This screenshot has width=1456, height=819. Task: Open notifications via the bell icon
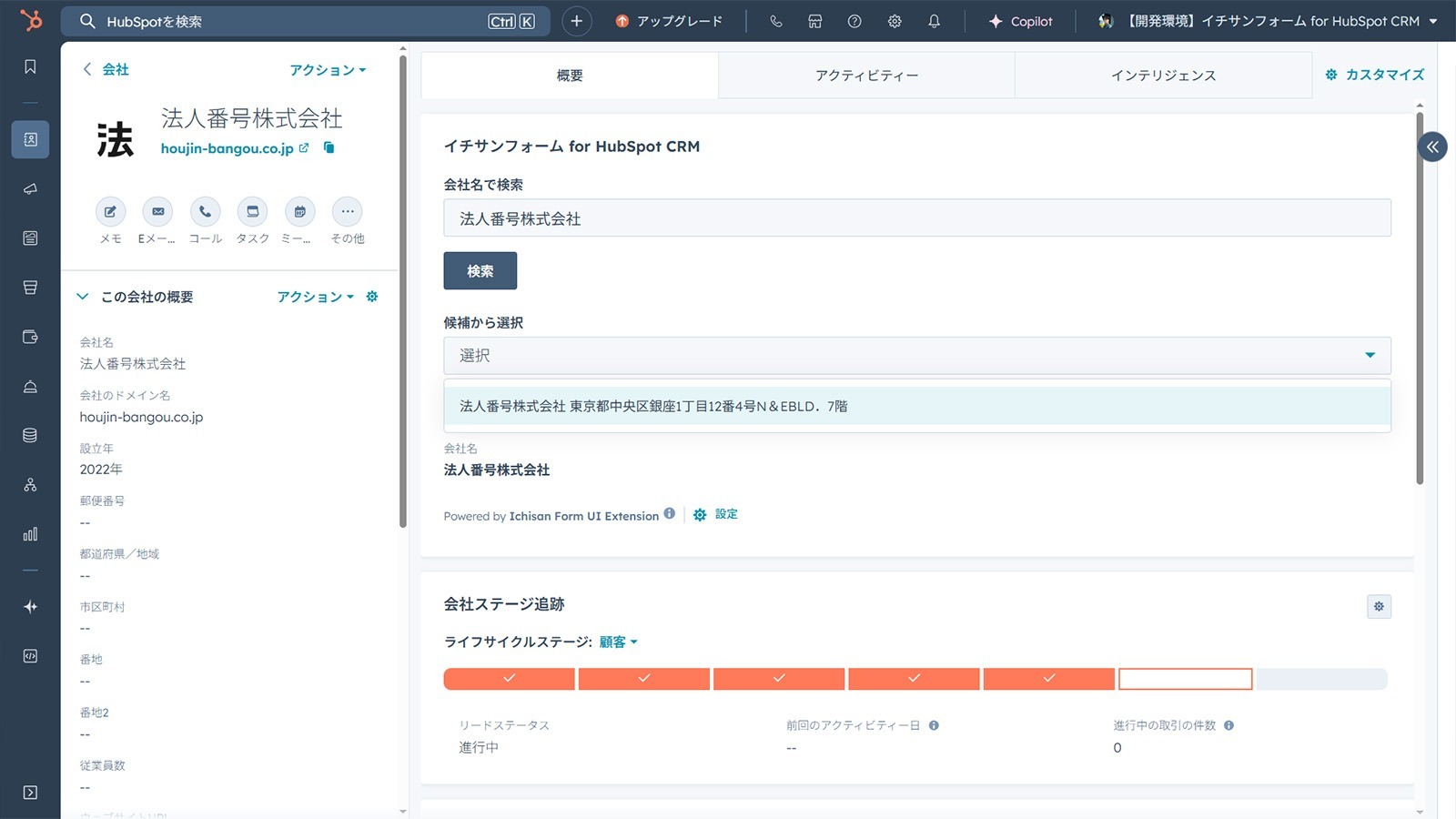(x=934, y=21)
